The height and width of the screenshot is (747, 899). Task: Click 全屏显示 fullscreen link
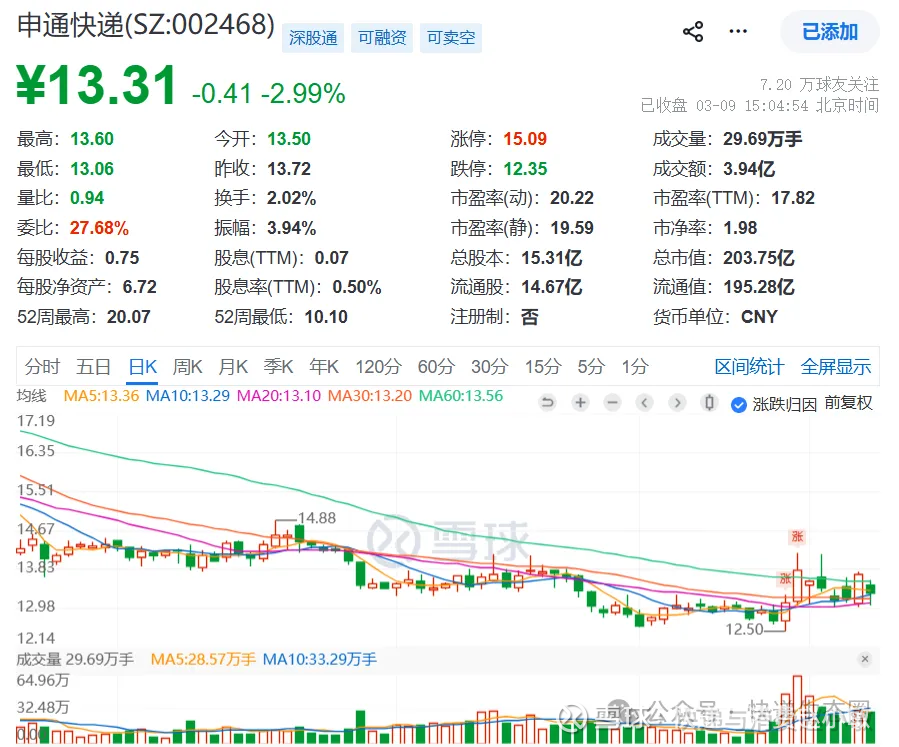[x=836, y=366]
